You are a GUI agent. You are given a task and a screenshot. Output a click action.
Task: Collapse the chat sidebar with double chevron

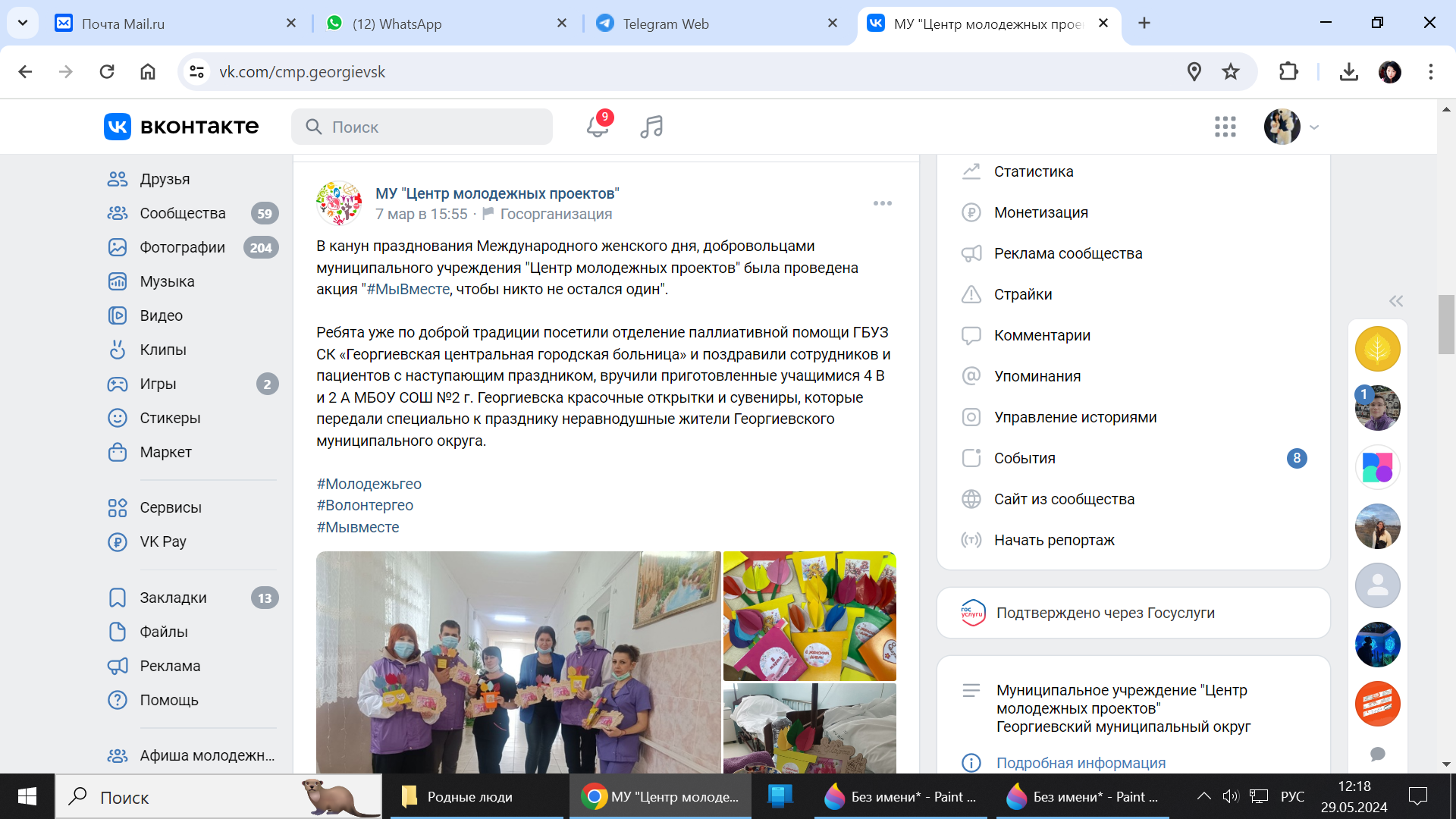[1395, 301]
